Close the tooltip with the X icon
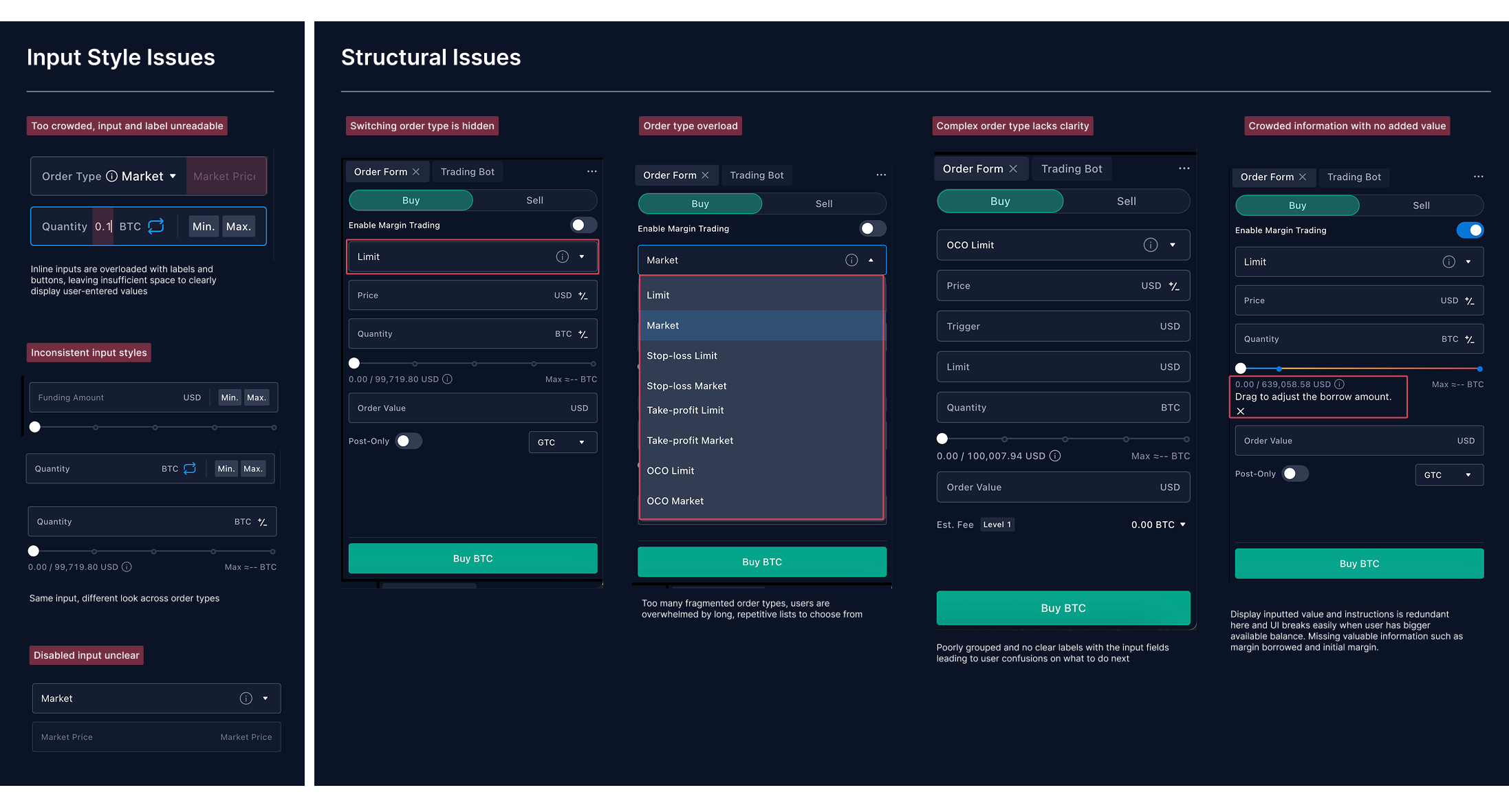The width and height of the screenshot is (1509, 812). tap(1241, 411)
